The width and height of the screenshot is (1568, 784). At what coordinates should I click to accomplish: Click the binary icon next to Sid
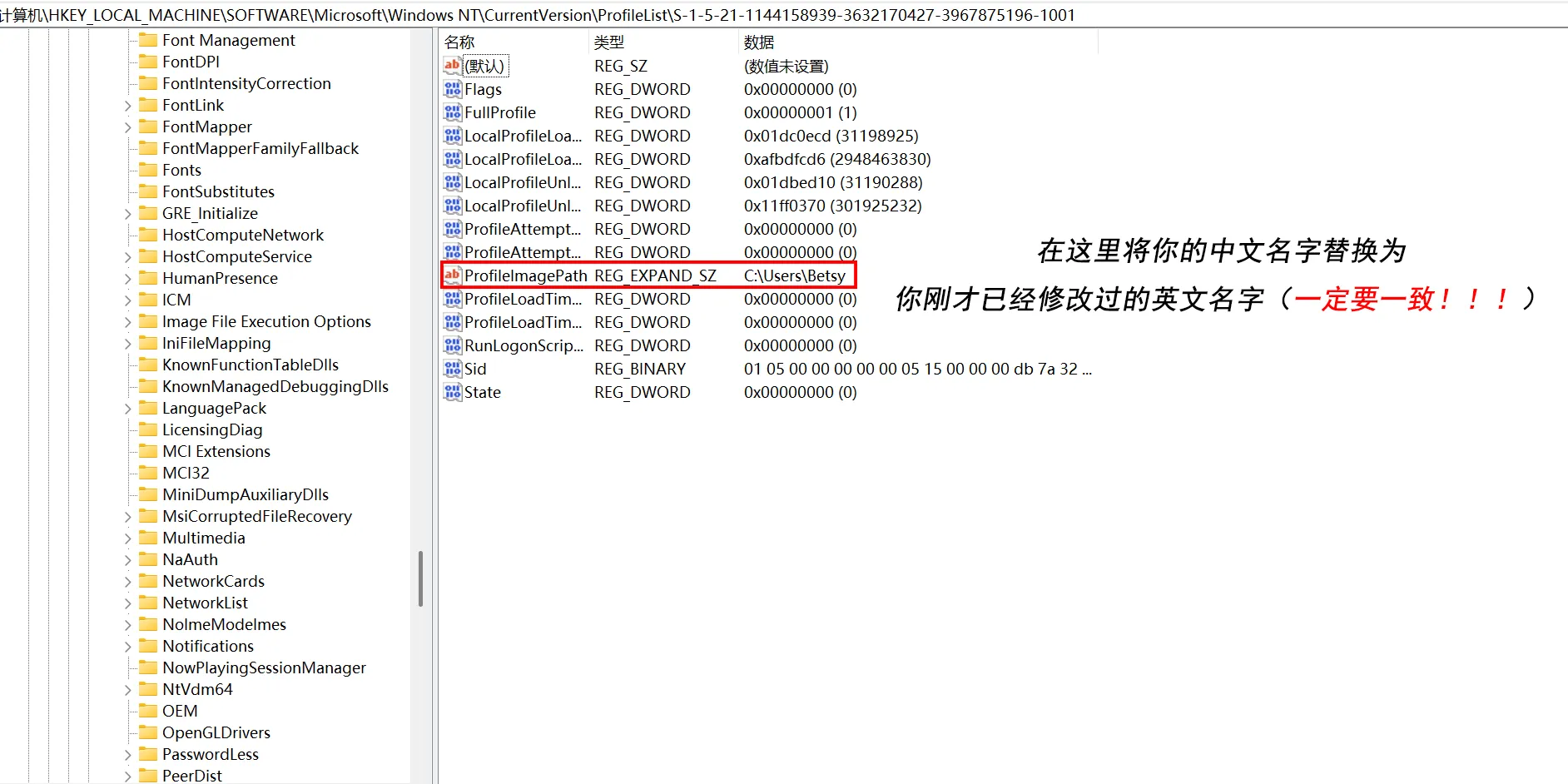pyautogui.click(x=452, y=368)
